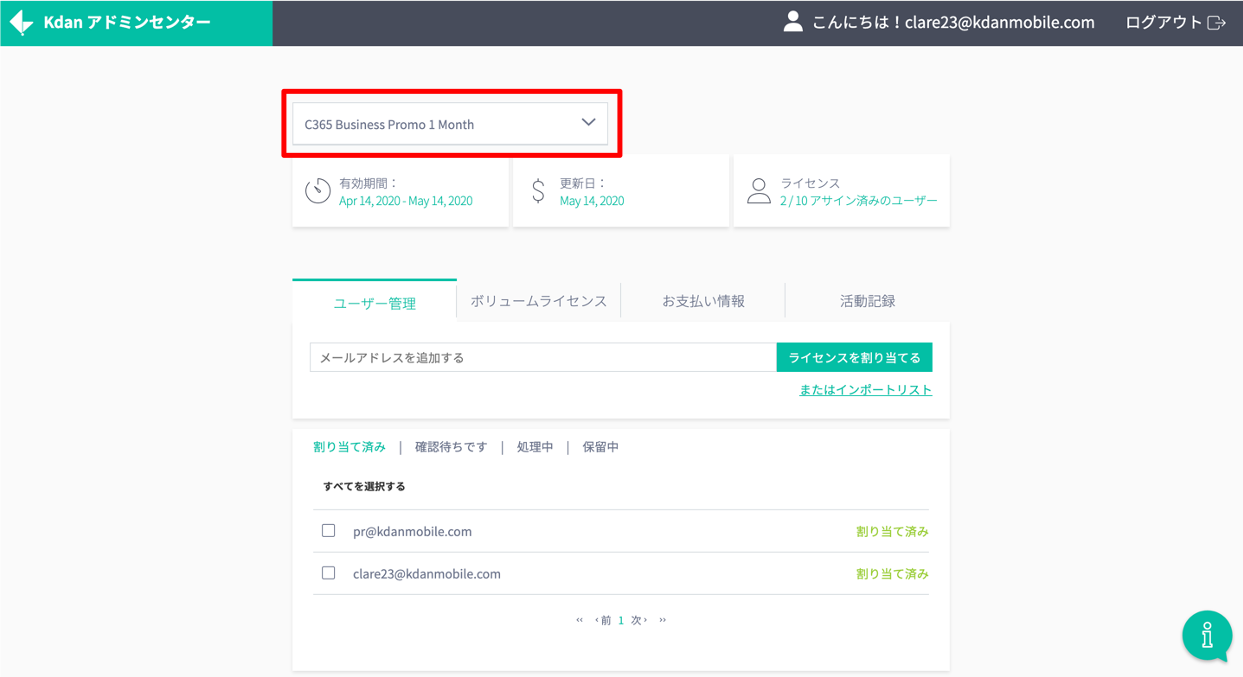Select page 1 in pagination
The width and height of the screenshot is (1243, 677).
pyautogui.click(x=621, y=620)
